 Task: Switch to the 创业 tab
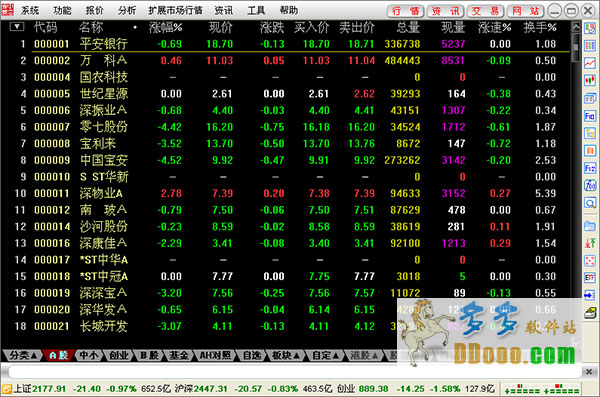[119, 356]
